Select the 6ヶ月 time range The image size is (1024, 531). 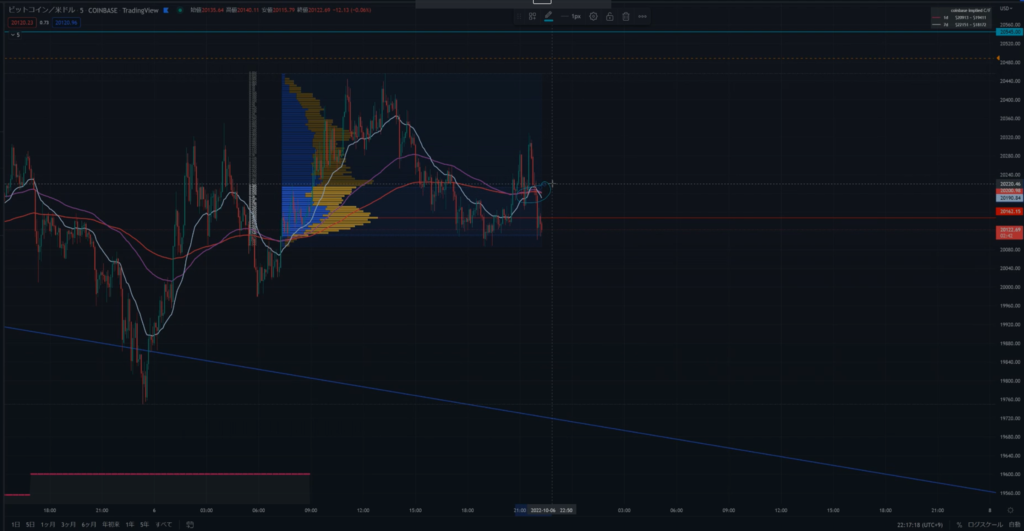click(89, 524)
